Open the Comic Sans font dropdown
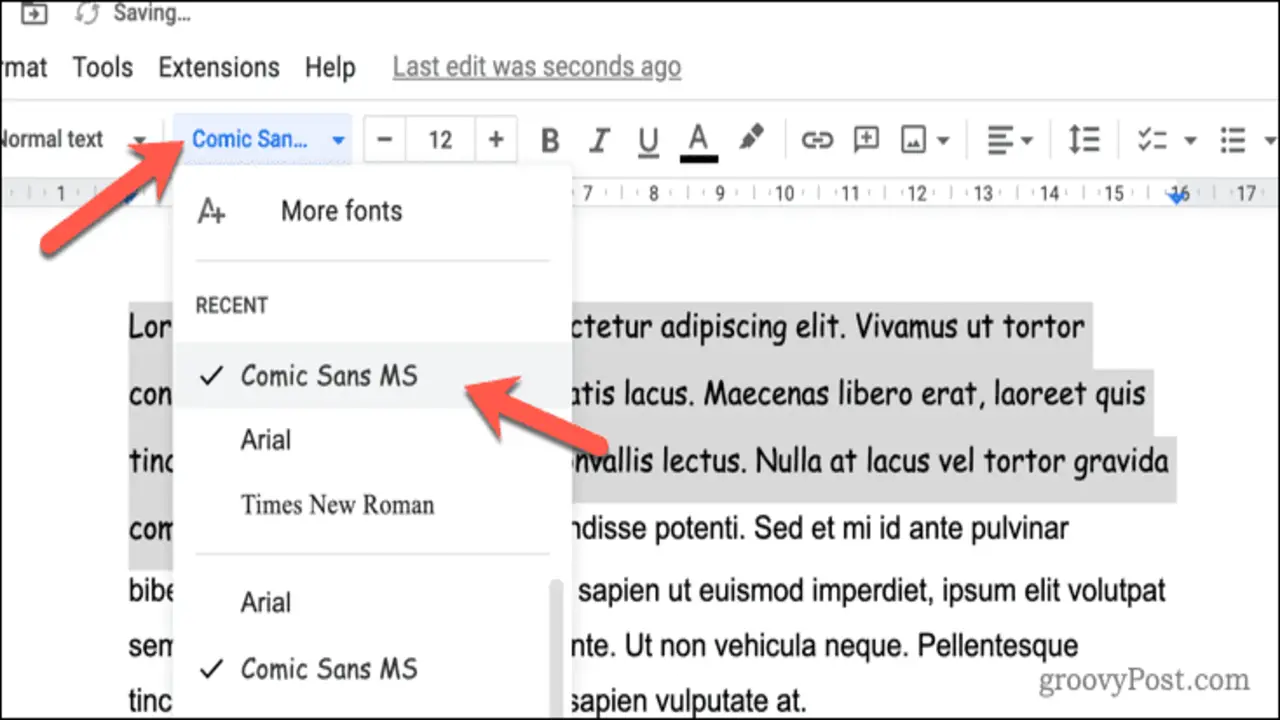The width and height of the screenshot is (1280, 720). click(x=263, y=140)
